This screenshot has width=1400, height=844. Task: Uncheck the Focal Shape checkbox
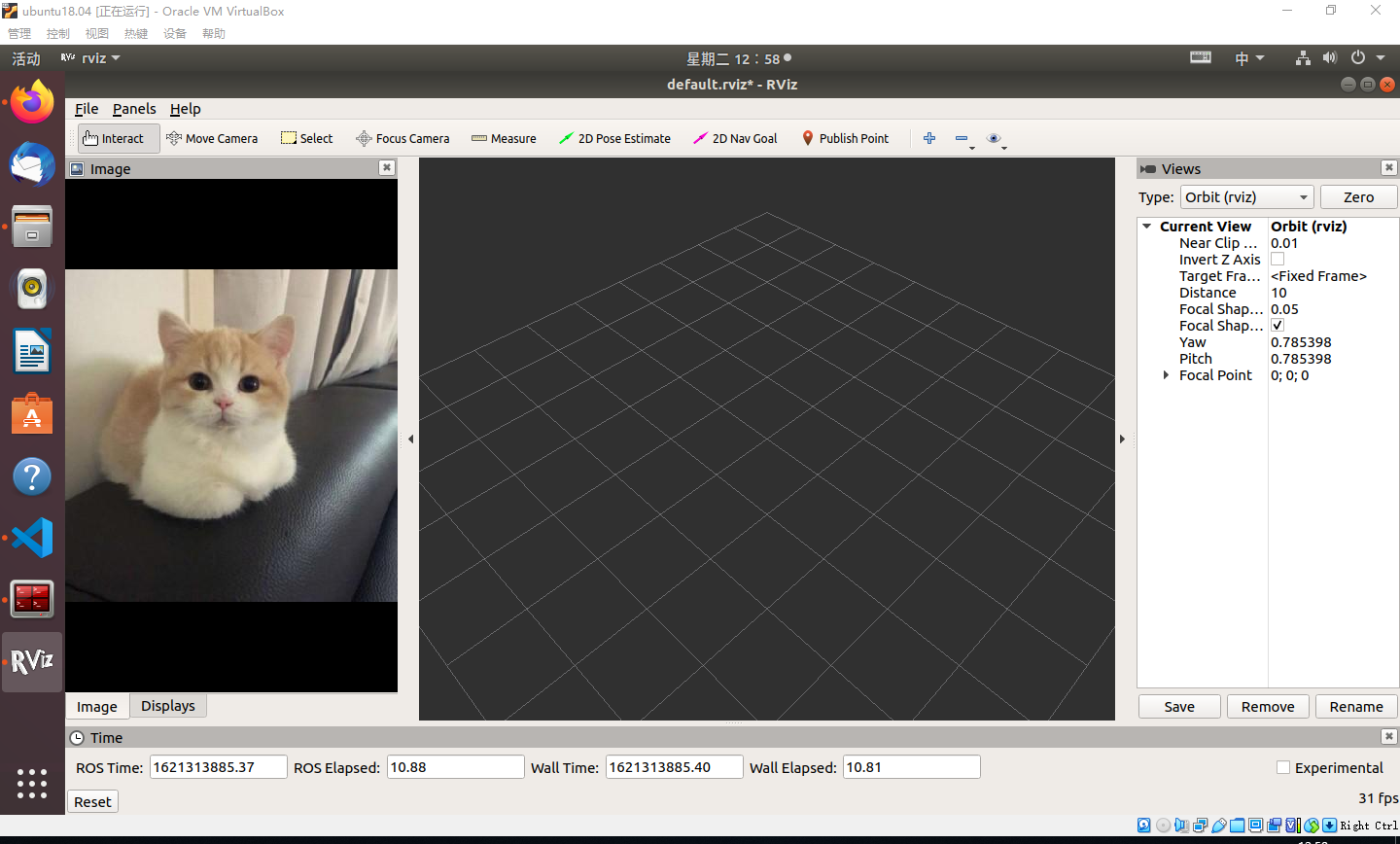(1277, 325)
